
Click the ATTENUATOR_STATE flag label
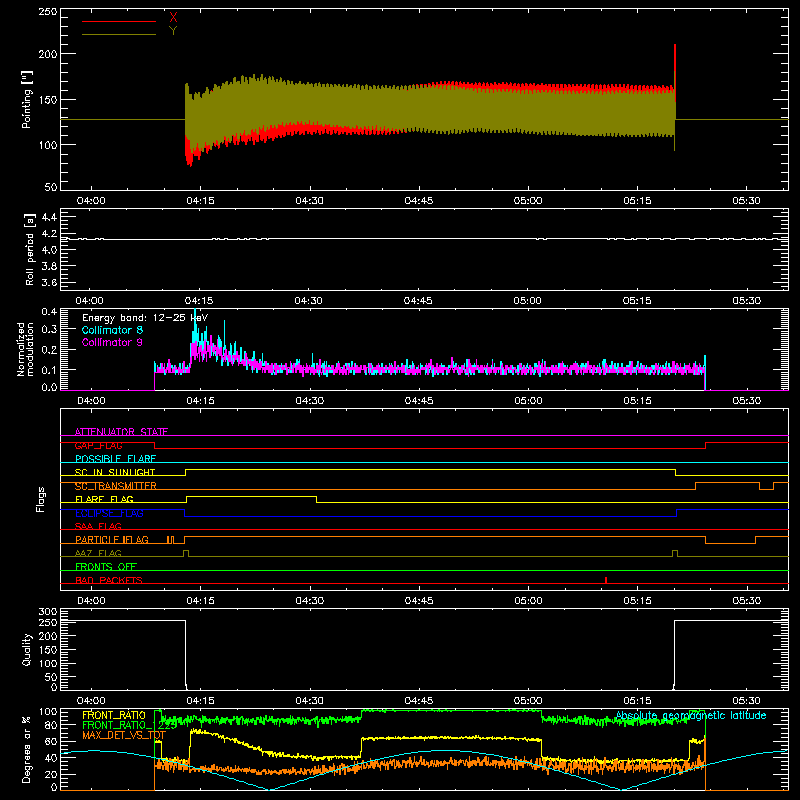coord(121,432)
